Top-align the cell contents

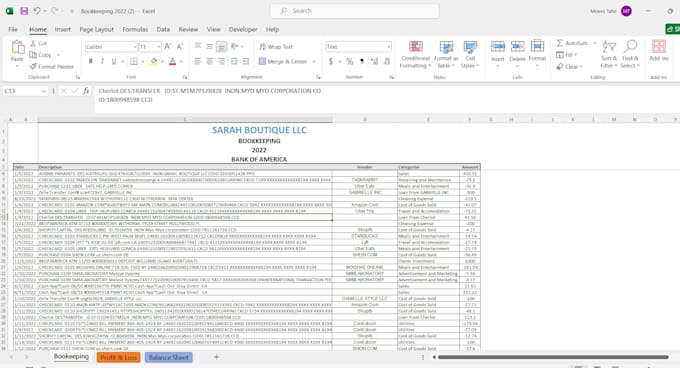[198, 46]
